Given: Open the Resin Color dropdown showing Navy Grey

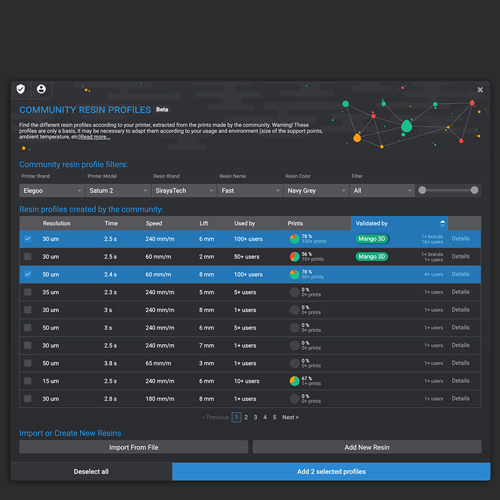Looking at the screenshot, I should coord(316,190).
